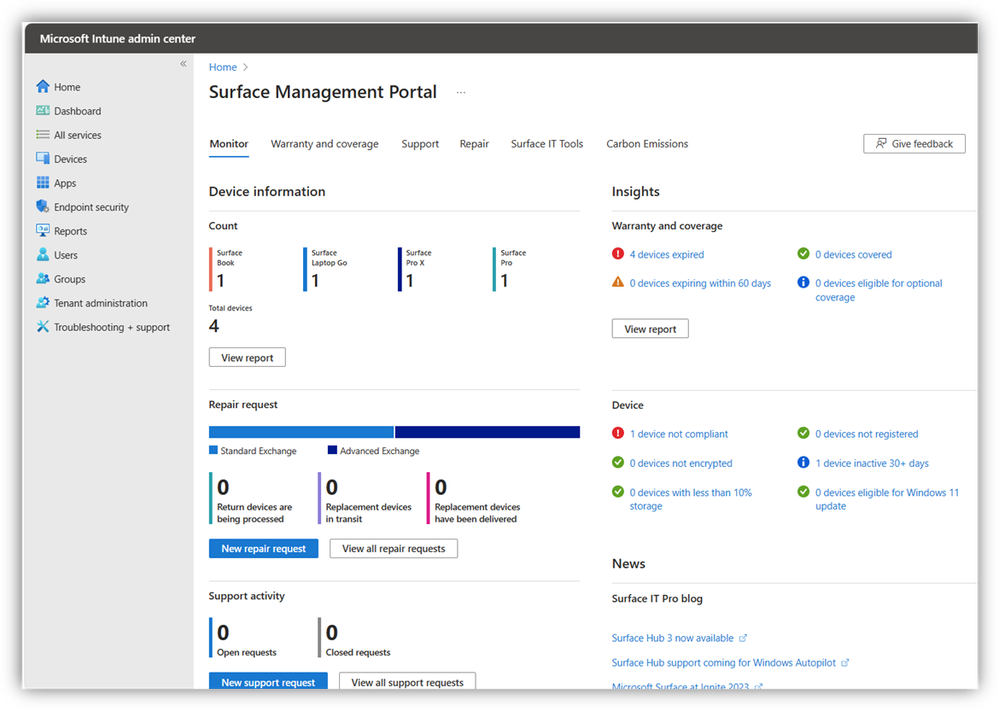This screenshot has height=710, width=999.
Task: Click View all repair requests button
Action: [x=394, y=549]
